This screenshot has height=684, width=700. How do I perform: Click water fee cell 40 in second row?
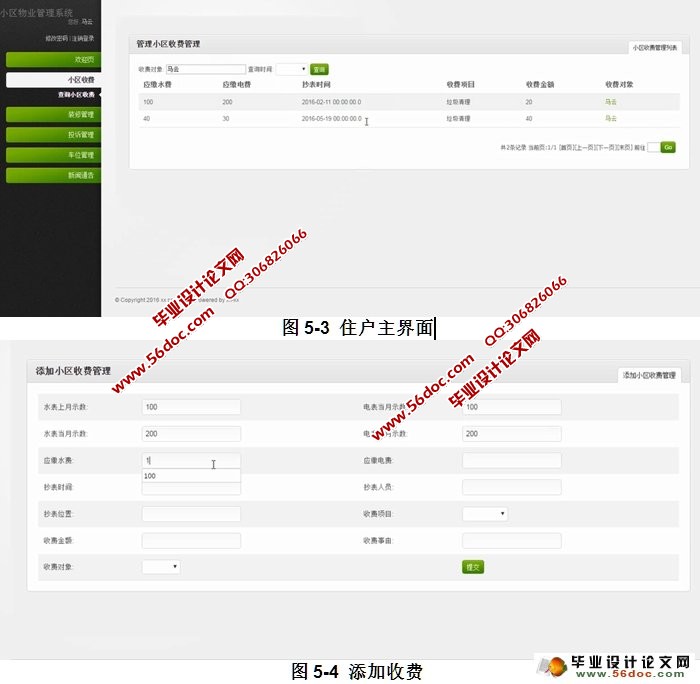pyautogui.click(x=146, y=118)
